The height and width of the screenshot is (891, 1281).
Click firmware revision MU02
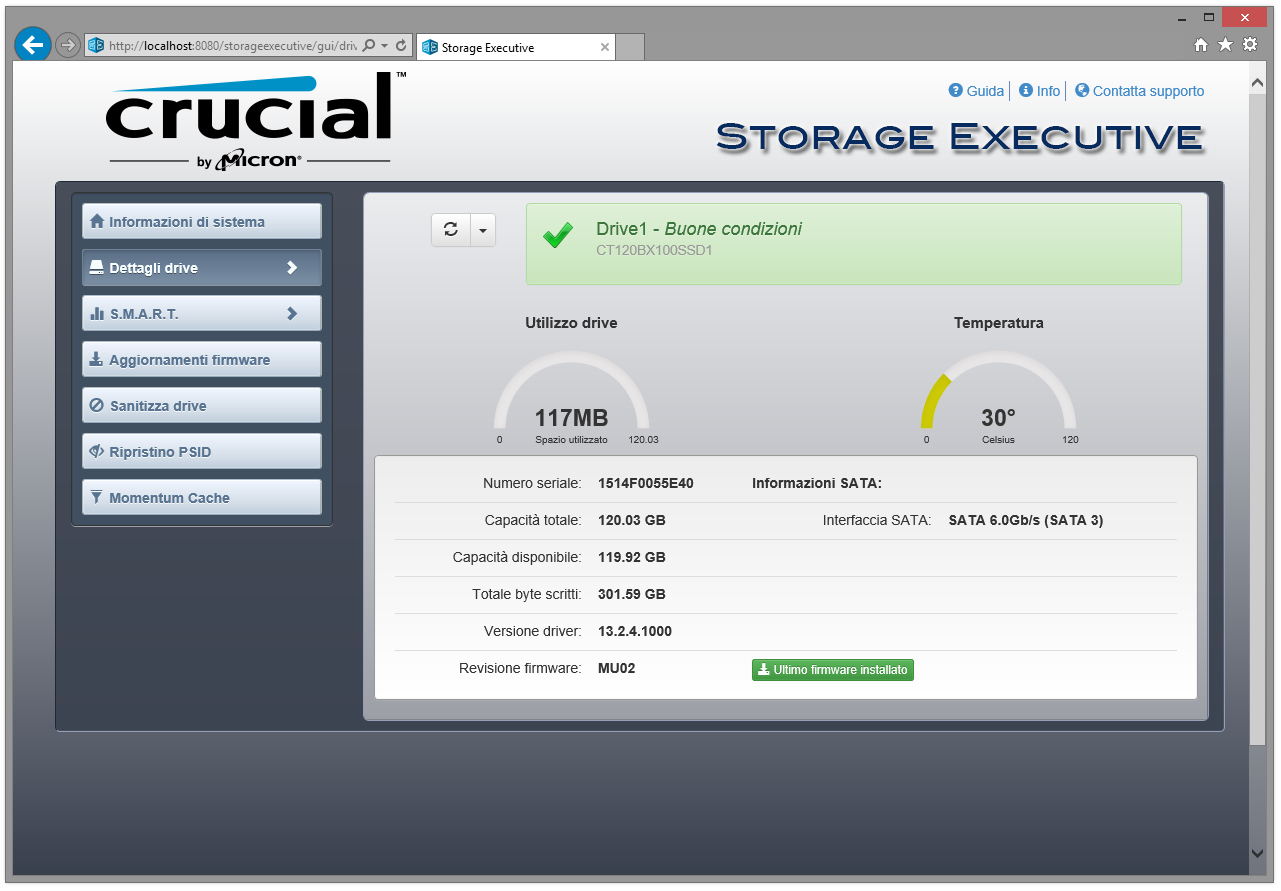tap(616, 668)
